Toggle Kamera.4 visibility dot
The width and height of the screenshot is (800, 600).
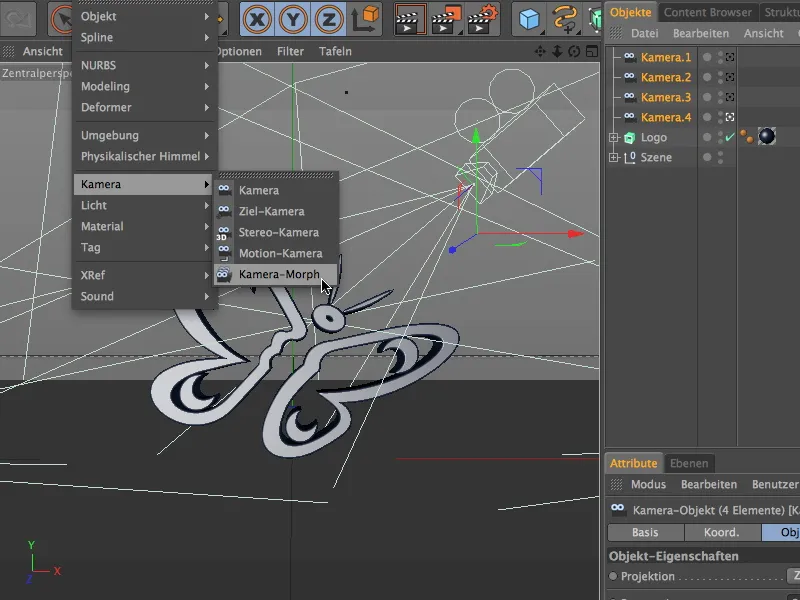click(x=707, y=117)
